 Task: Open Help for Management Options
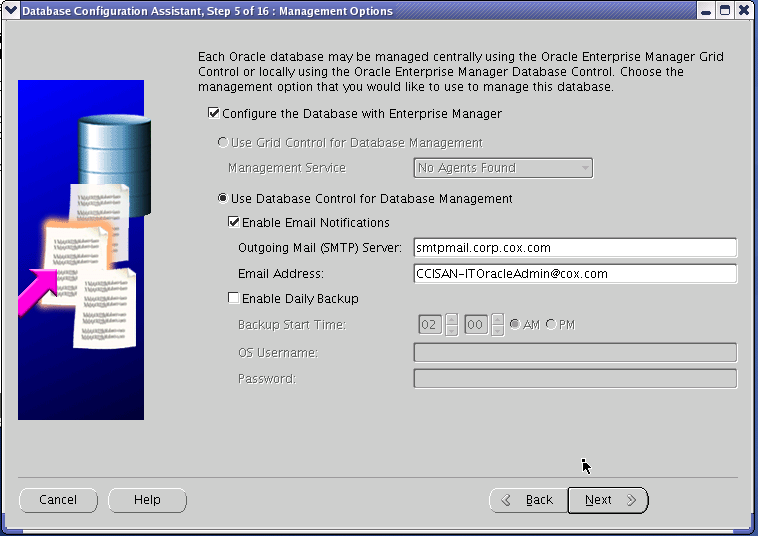tap(147, 500)
